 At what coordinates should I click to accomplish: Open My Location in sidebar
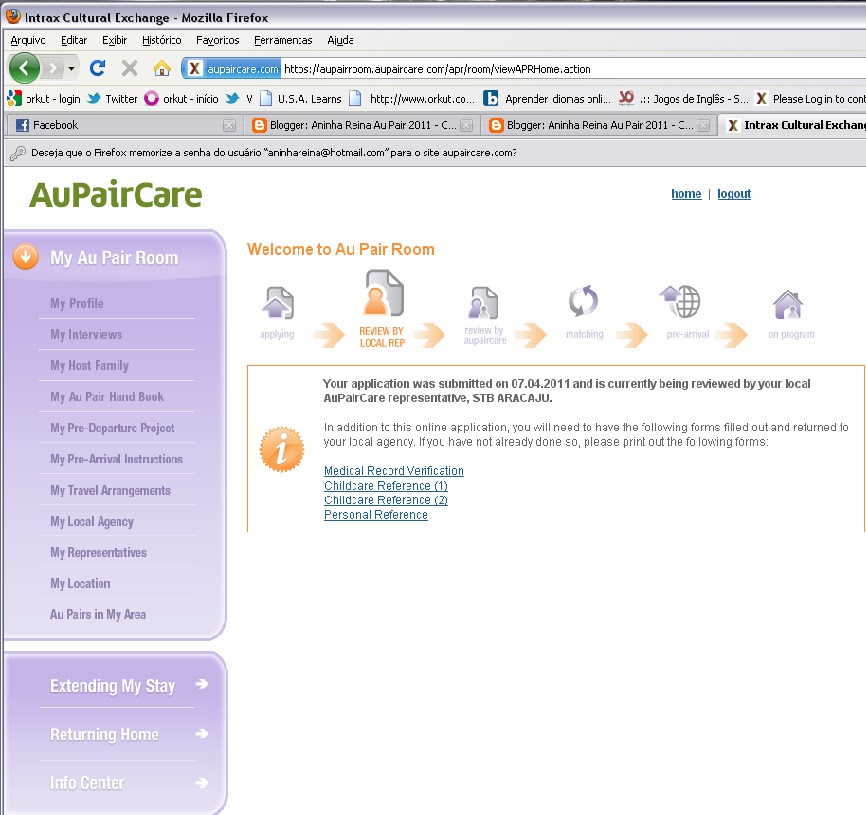coord(80,583)
